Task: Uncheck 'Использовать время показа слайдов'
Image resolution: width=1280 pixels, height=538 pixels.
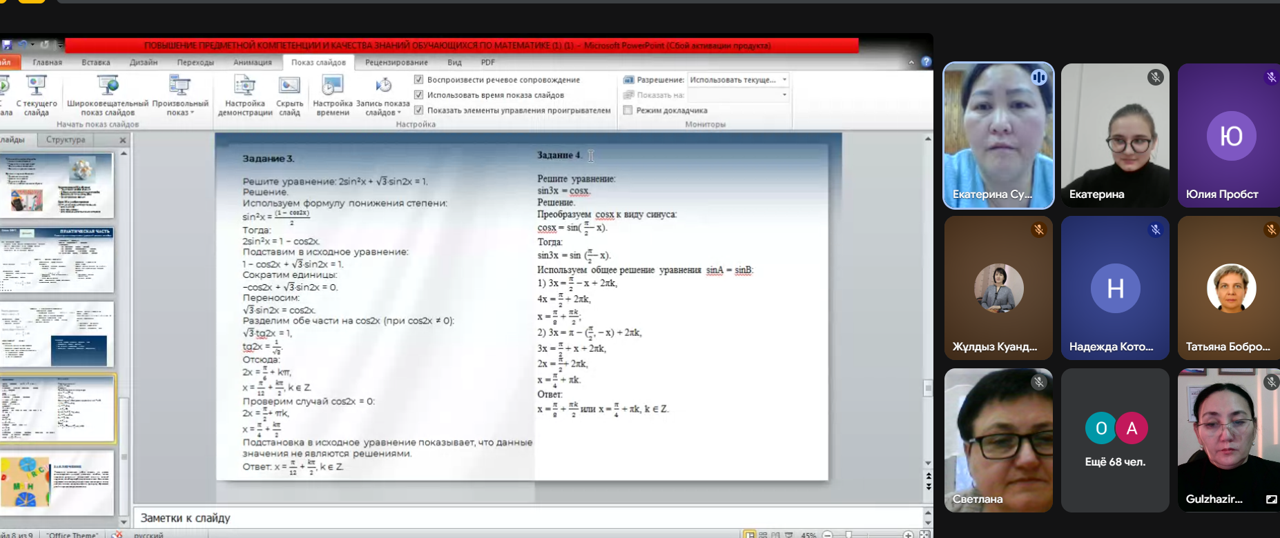Action: (x=419, y=95)
